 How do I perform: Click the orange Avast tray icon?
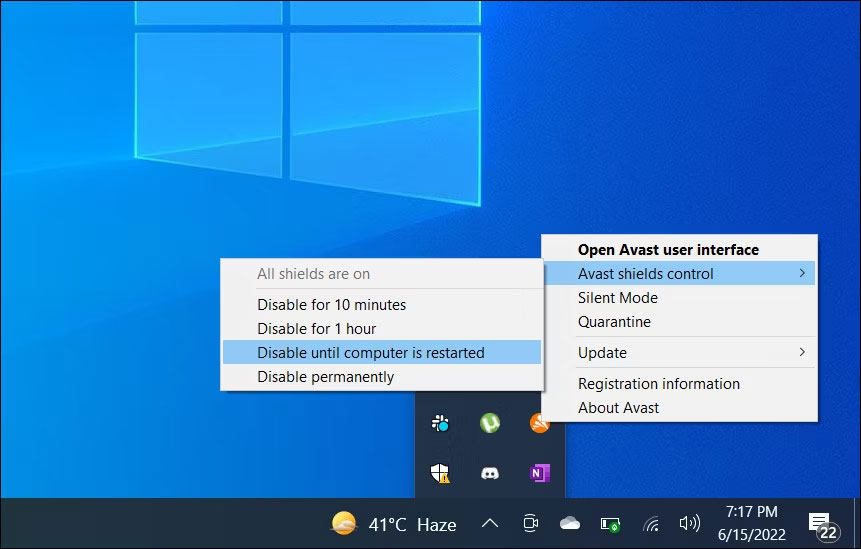(x=540, y=424)
